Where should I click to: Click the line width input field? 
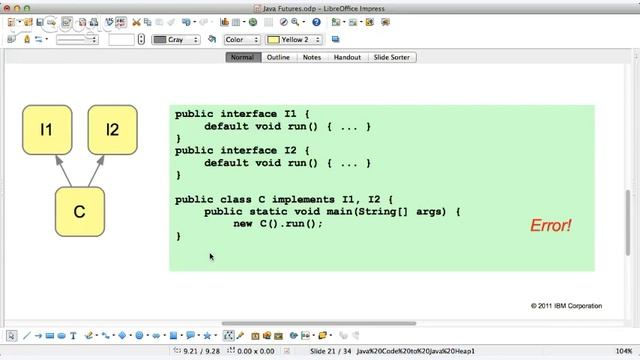click(121, 40)
